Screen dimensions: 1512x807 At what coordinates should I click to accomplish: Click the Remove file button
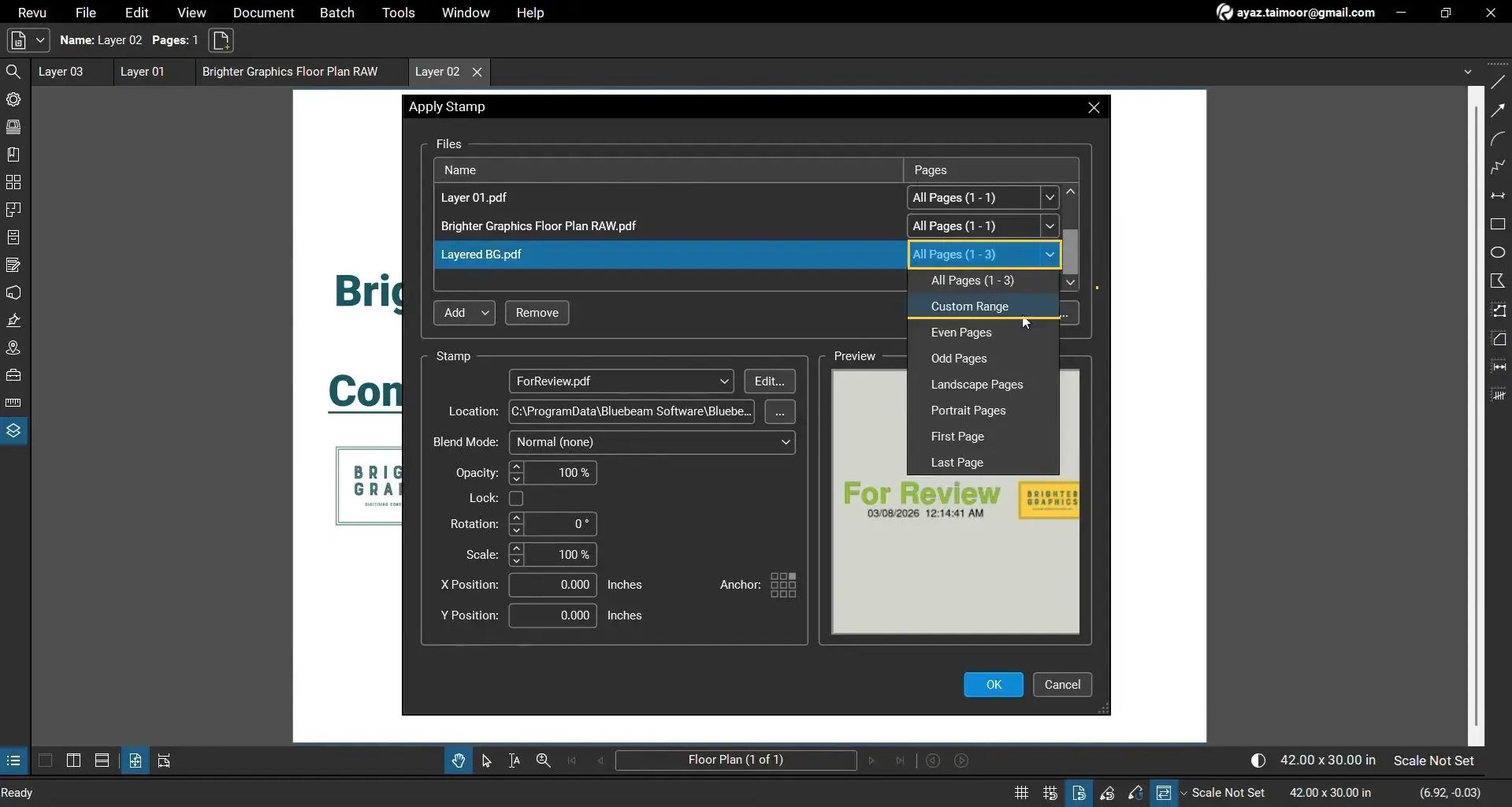coord(537,313)
